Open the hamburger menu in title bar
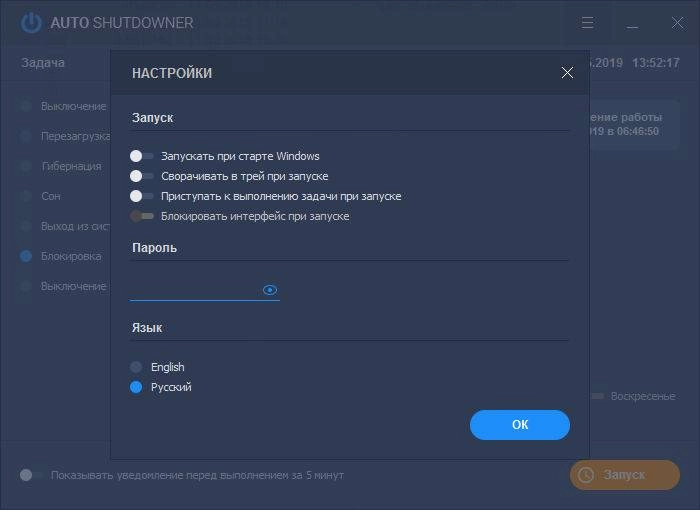 coord(588,23)
